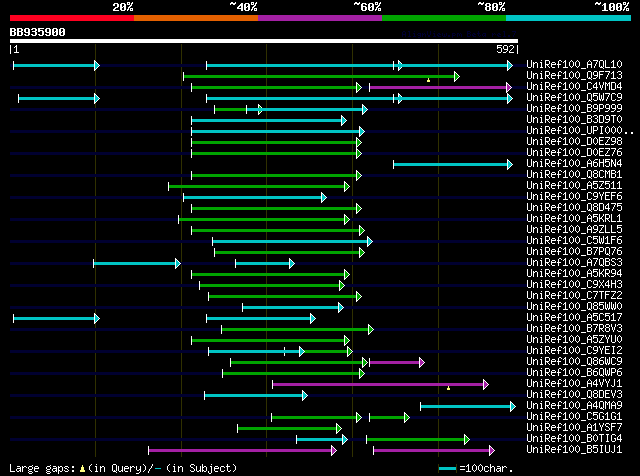Click the UniRef100_C5W1F6 label

(x=574, y=241)
